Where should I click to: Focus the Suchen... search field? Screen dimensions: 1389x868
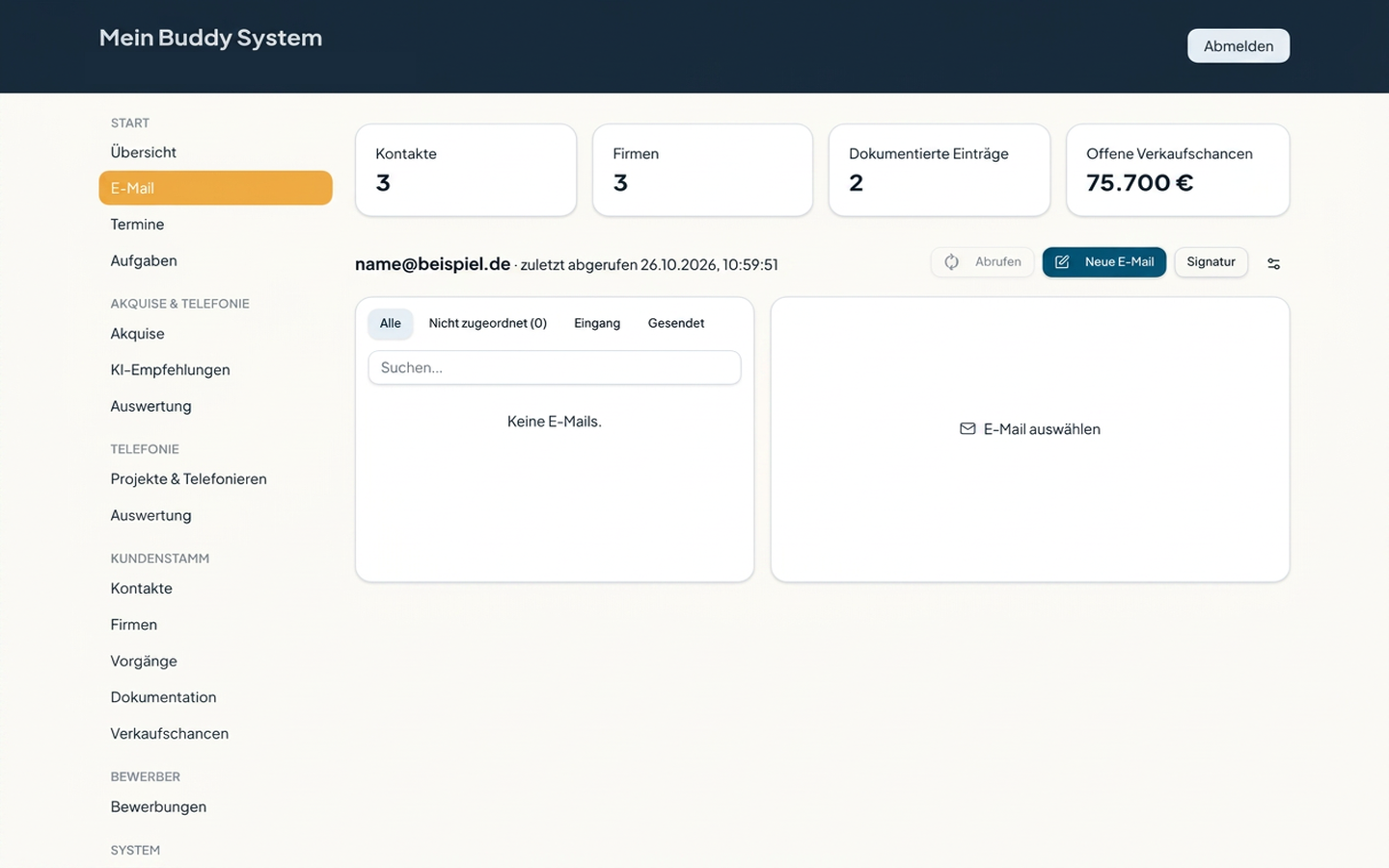tap(555, 367)
